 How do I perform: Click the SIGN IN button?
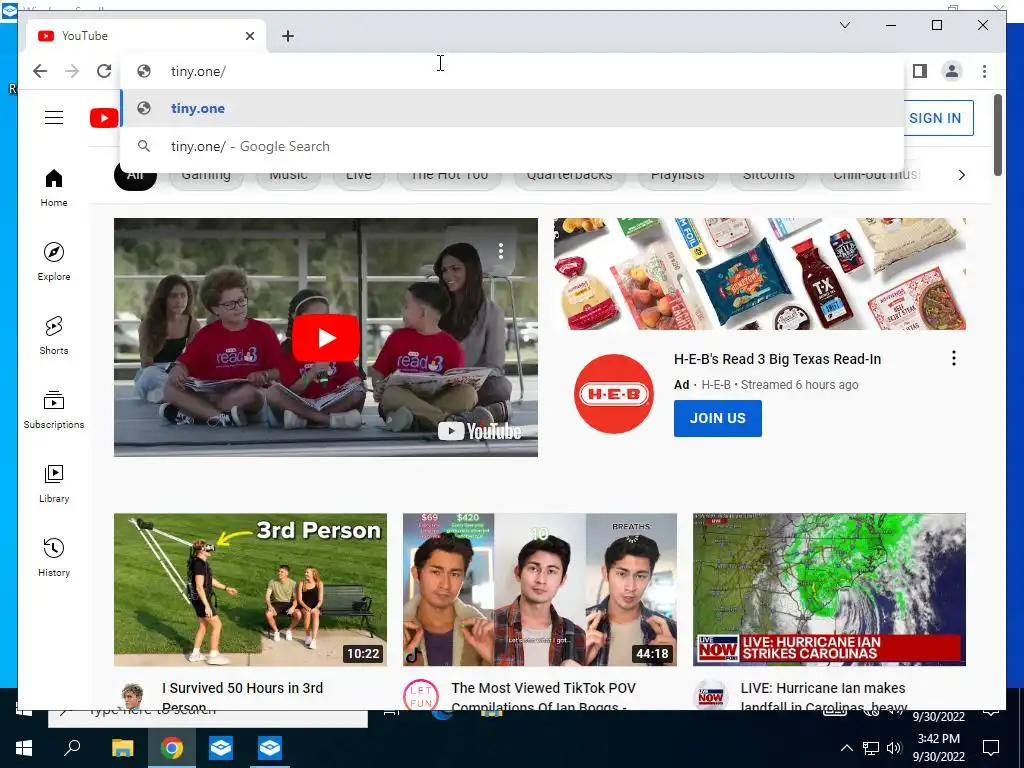coord(935,118)
